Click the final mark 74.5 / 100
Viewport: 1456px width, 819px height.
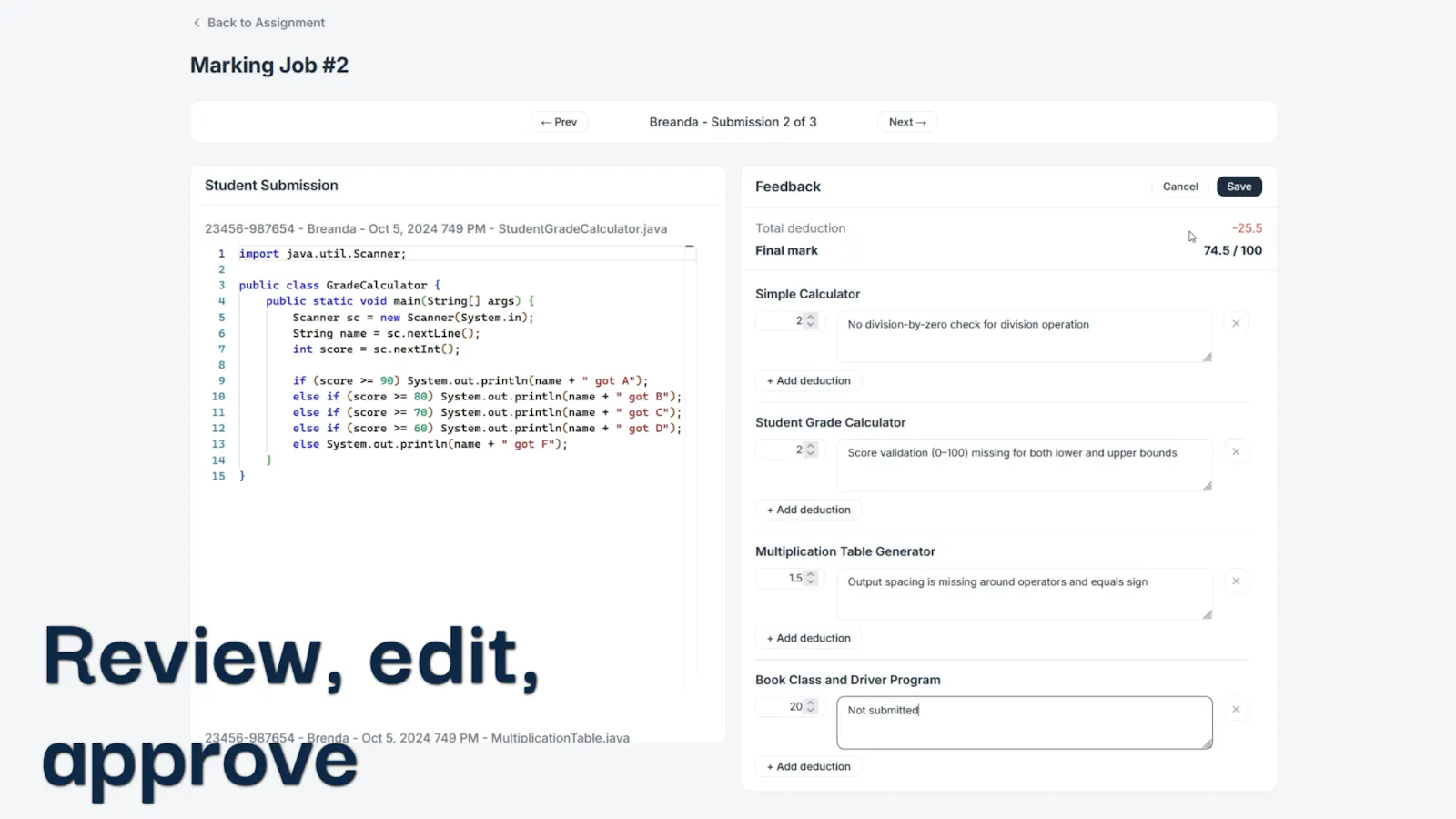[x=1232, y=250]
